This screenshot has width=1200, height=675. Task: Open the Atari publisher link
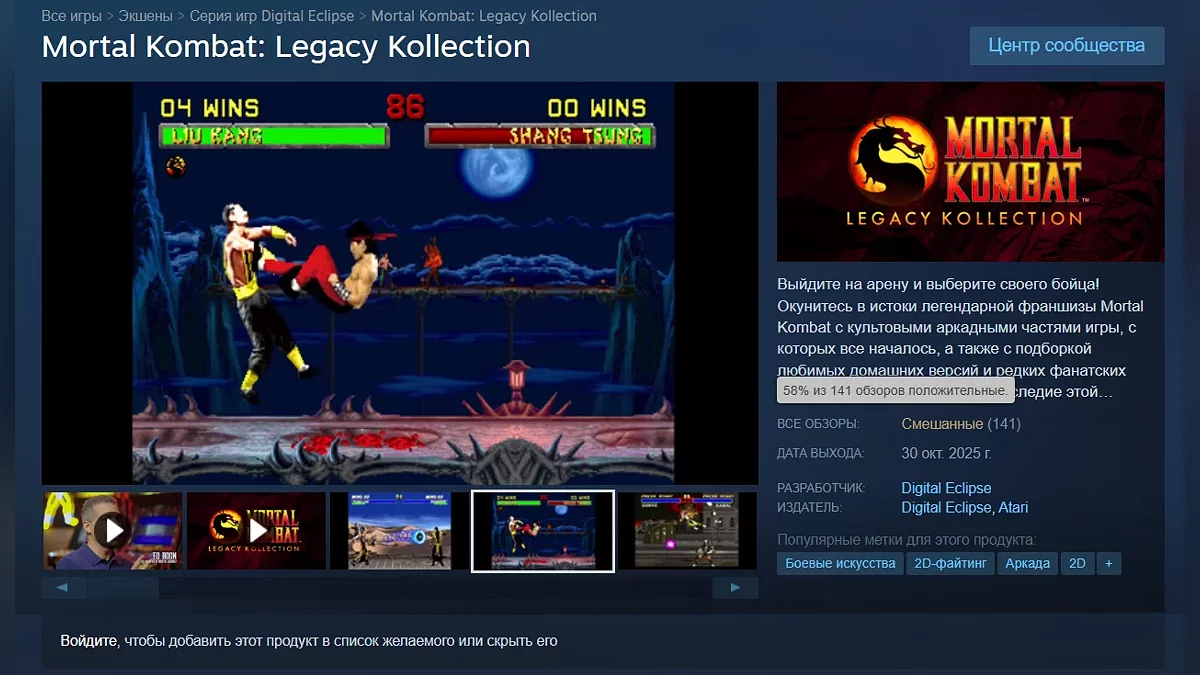[1012, 507]
